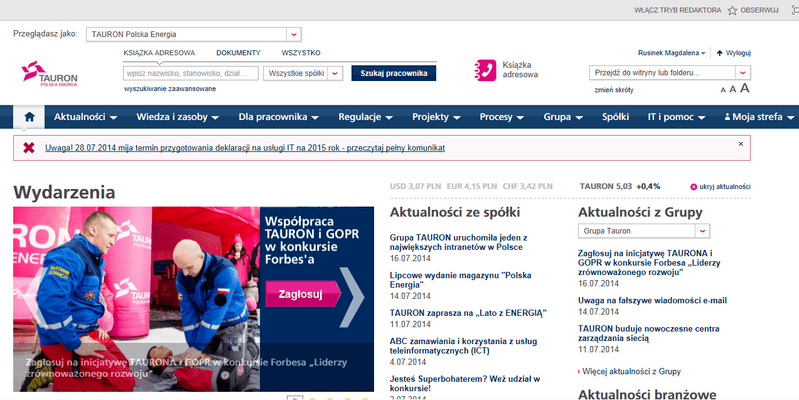Viewport: 799px width, 400px height.
Task: Click the pink Zagłosuj button
Action: pos(302,294)
